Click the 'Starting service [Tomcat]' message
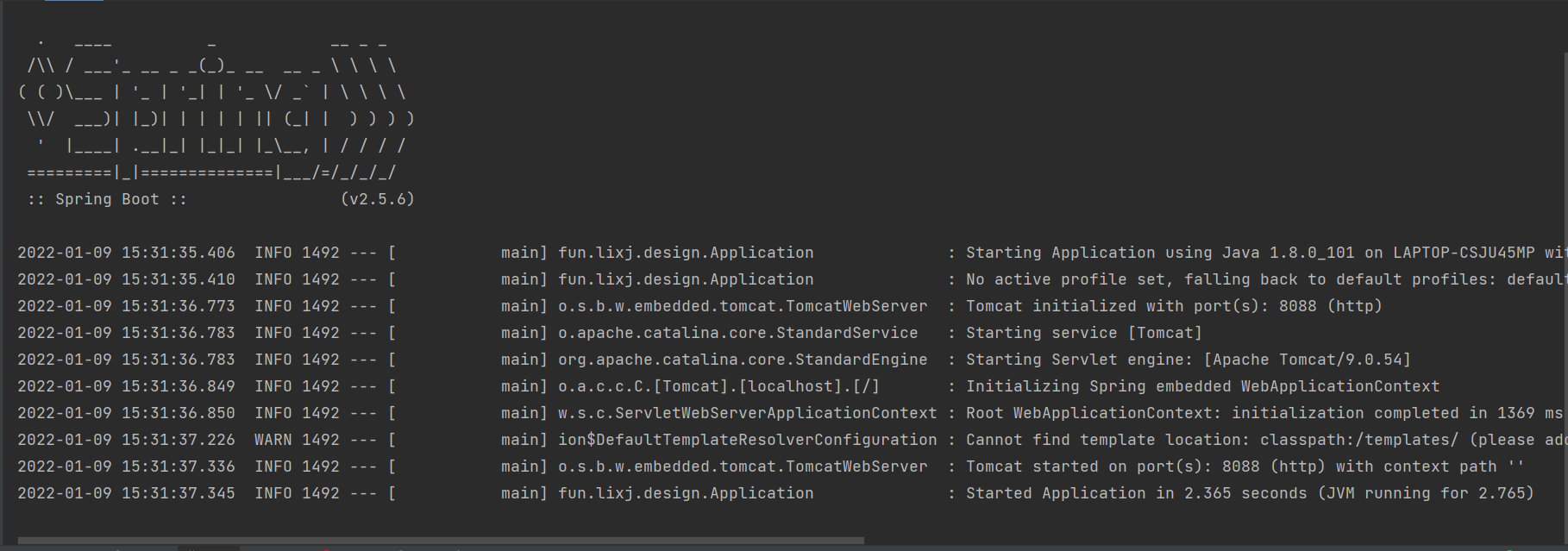Viewport: 1568px width, 551px height. pos(1083,333)
